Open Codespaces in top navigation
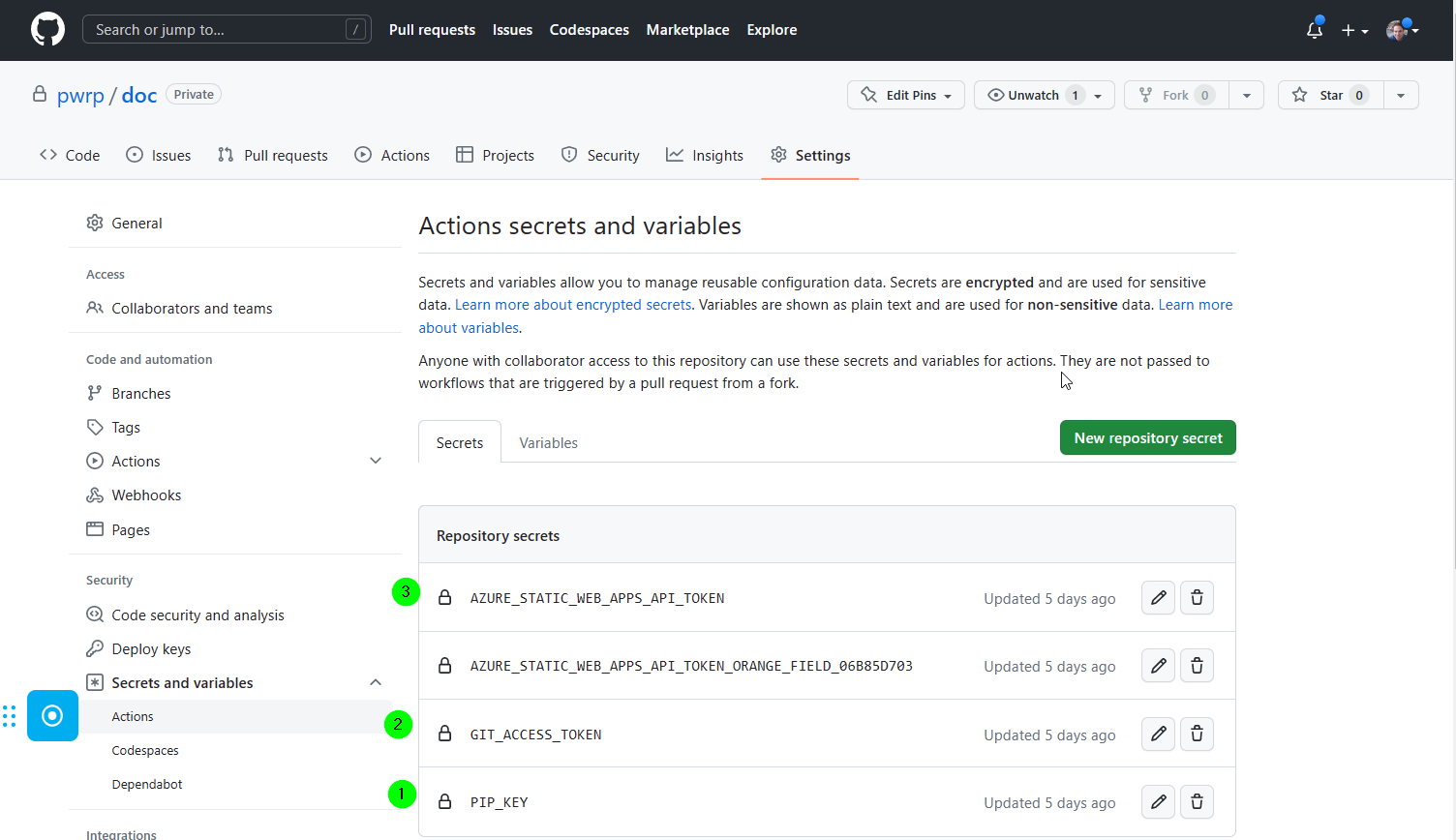 tap(589, 30)
